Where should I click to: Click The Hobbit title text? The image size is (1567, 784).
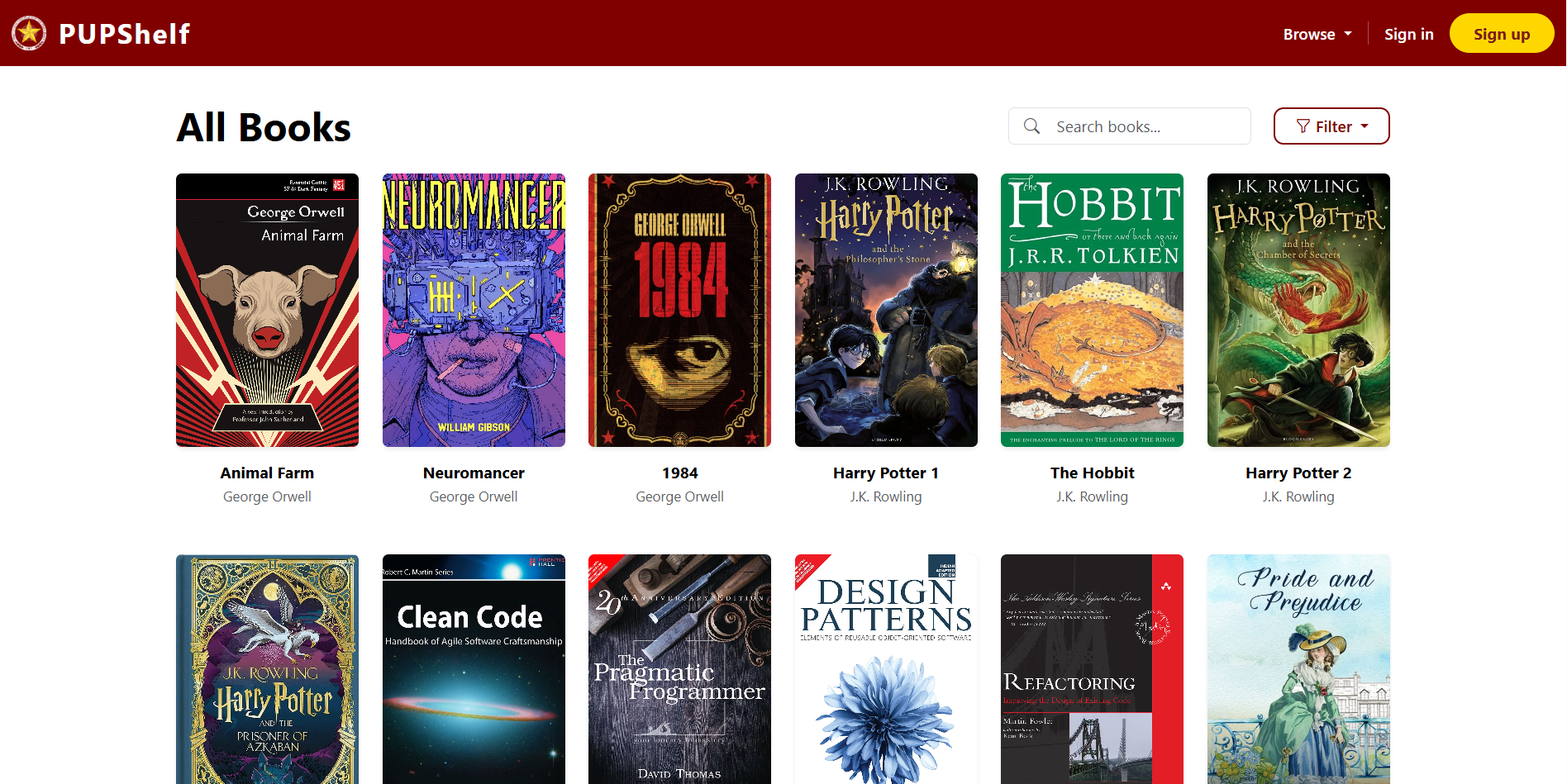pyautogui.click(x=1092, y=473)
